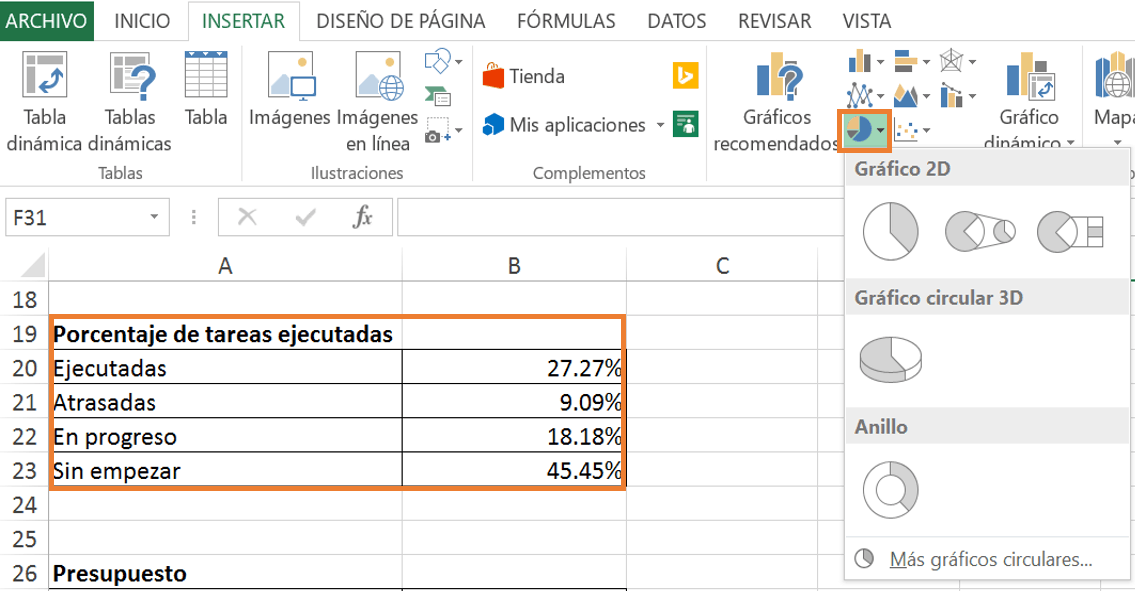
Task: Open the ARCHIVO tab
Action: [x=47, y=21]
